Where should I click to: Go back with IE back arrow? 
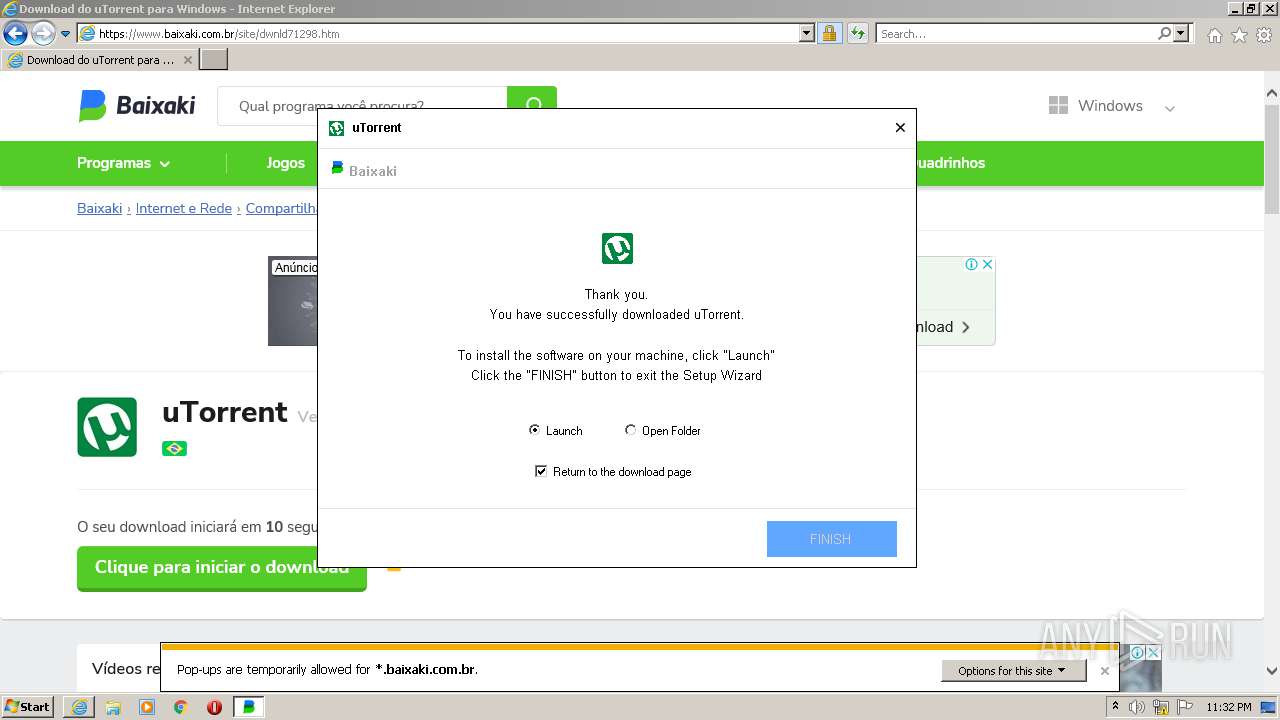tap(15, 34)
